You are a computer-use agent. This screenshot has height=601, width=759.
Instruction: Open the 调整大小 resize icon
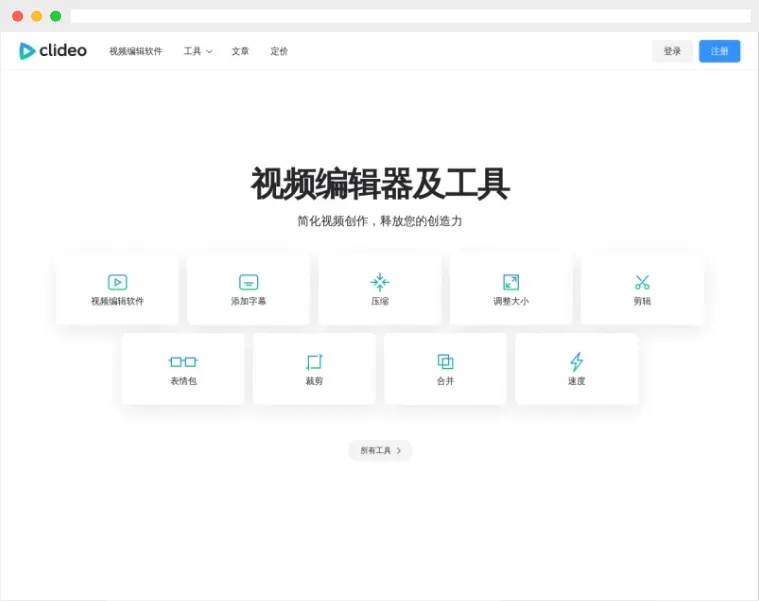click(x=511, y=282)
